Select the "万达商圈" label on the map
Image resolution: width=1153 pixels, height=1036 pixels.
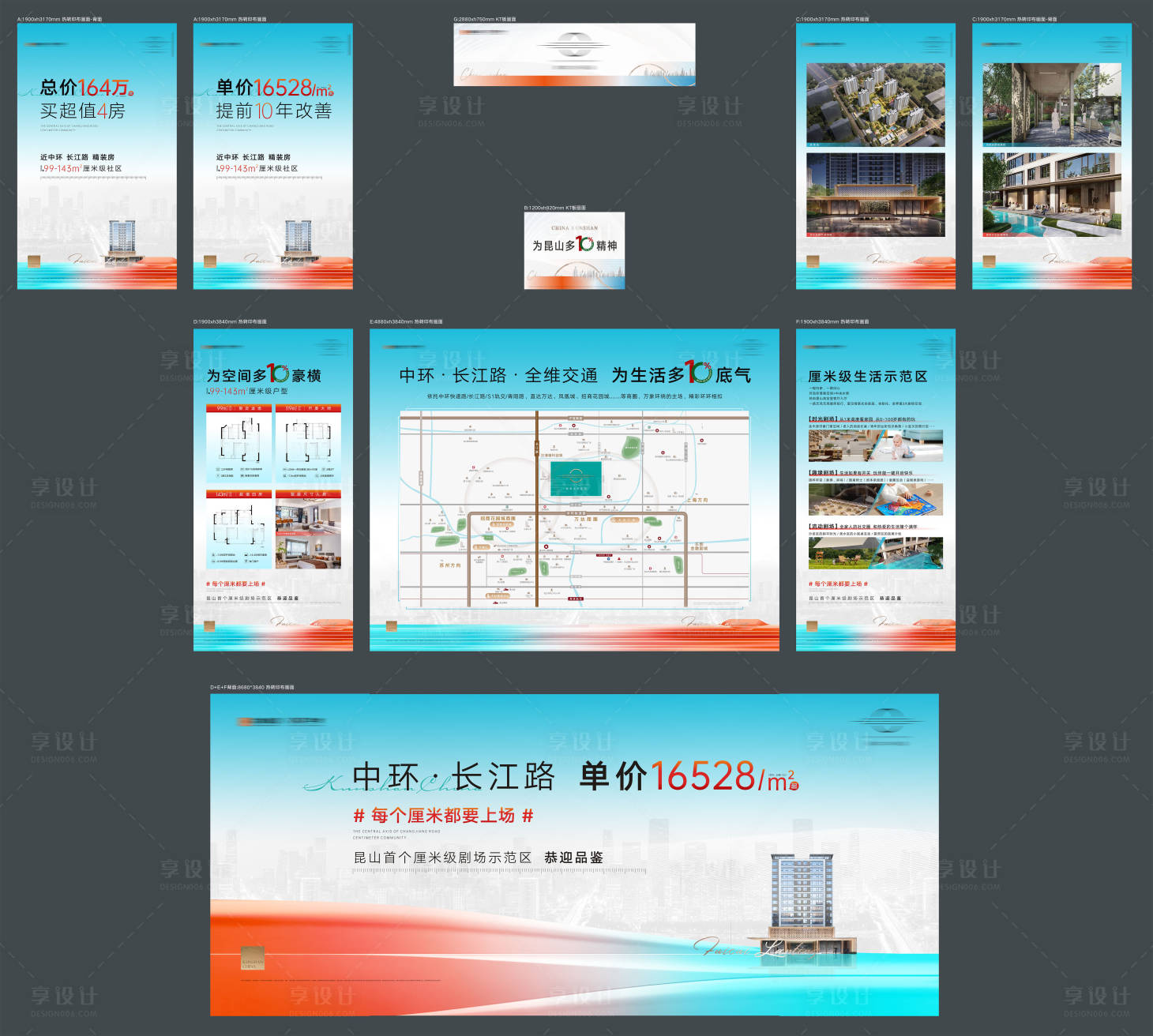[x=585, y=520]
